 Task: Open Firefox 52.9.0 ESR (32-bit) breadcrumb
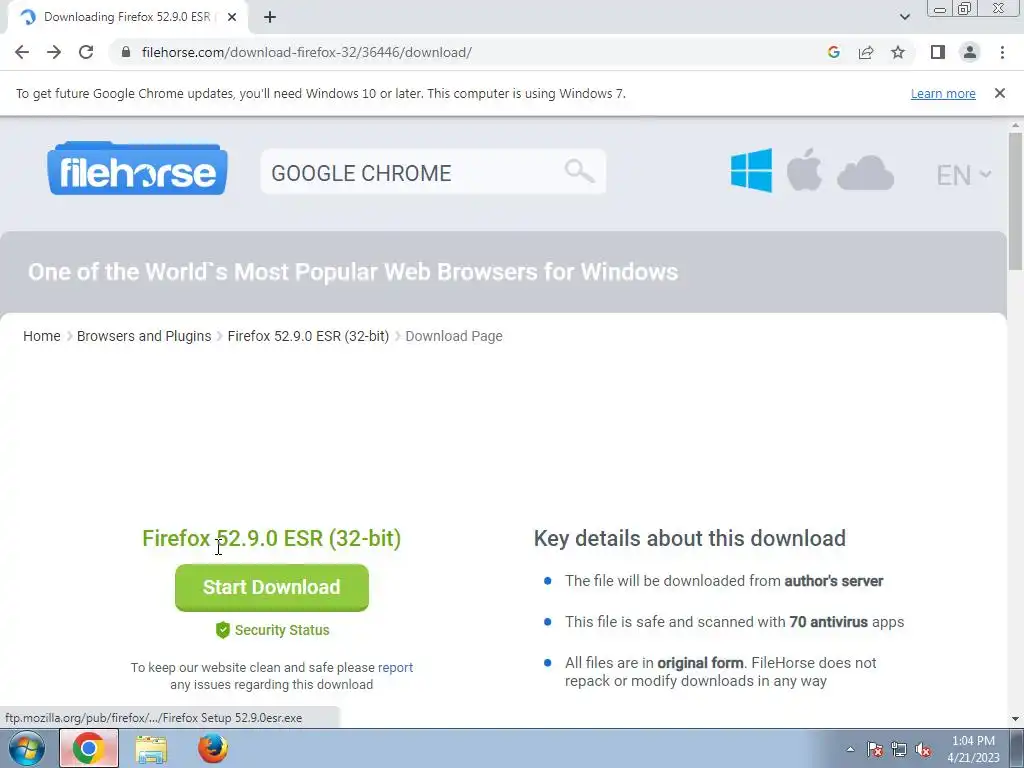(308, 336)
